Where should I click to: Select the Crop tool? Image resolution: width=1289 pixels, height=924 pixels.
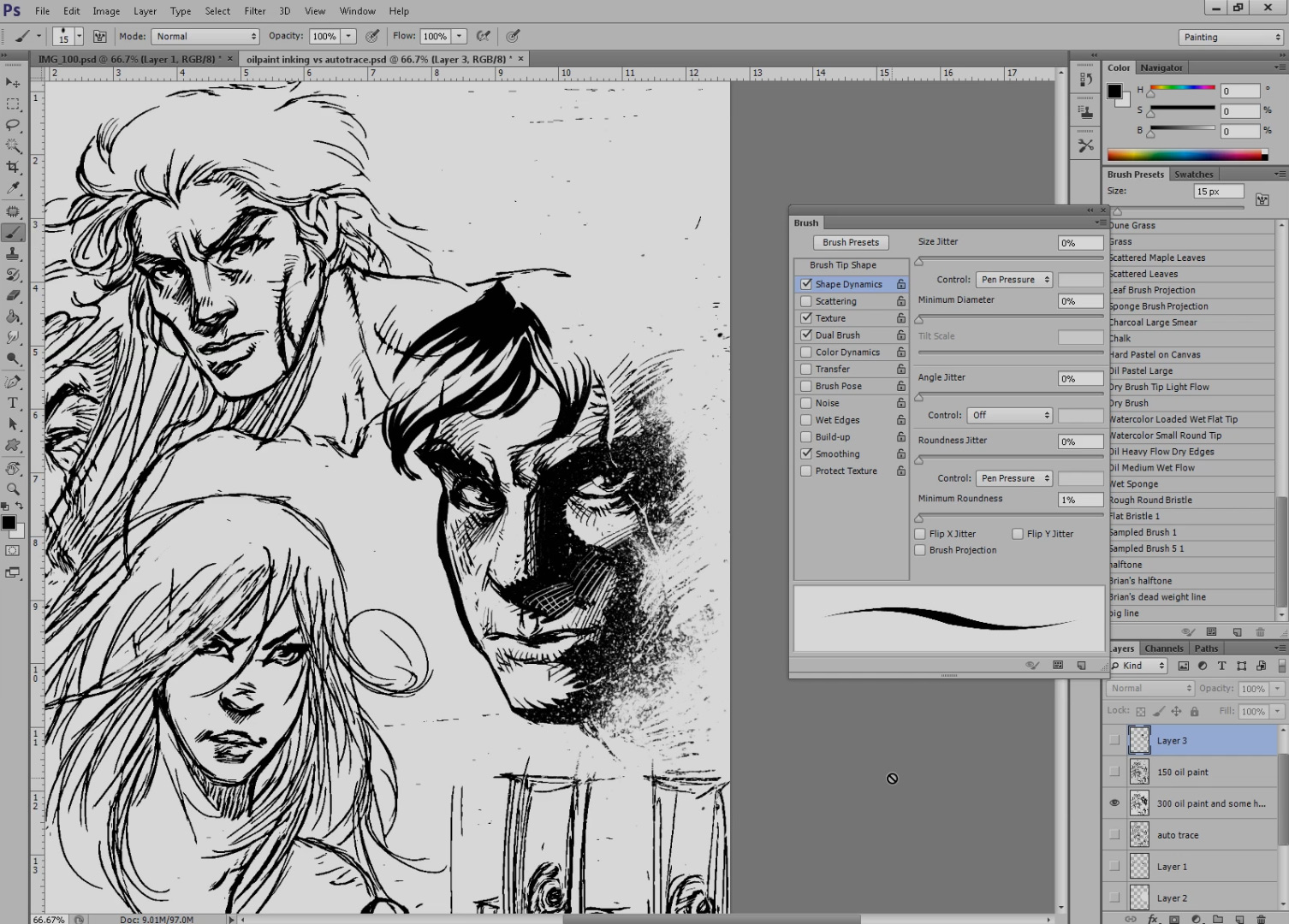[x=13, y=167]
